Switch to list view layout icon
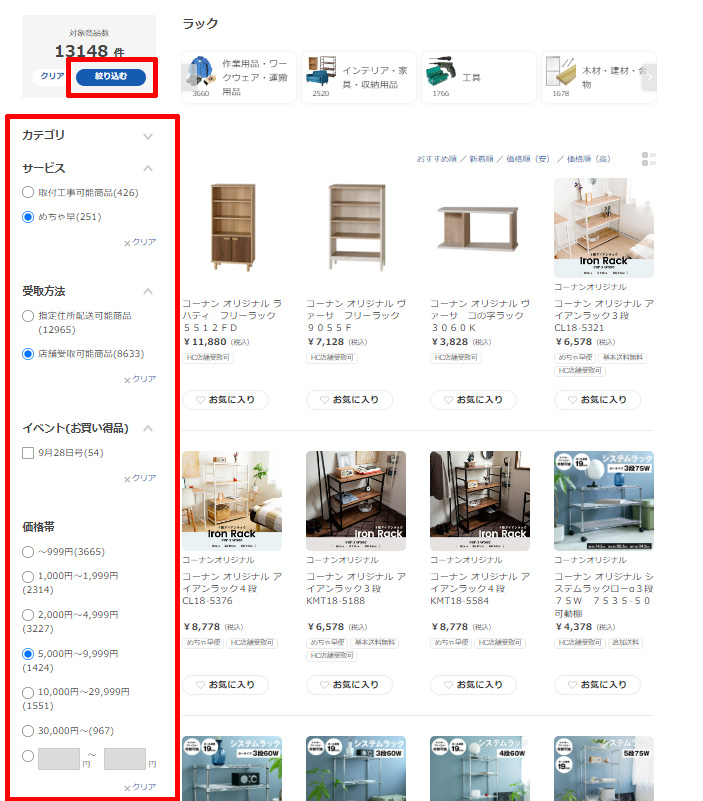The width and height of the screenshot is (703, 801). 649,159
